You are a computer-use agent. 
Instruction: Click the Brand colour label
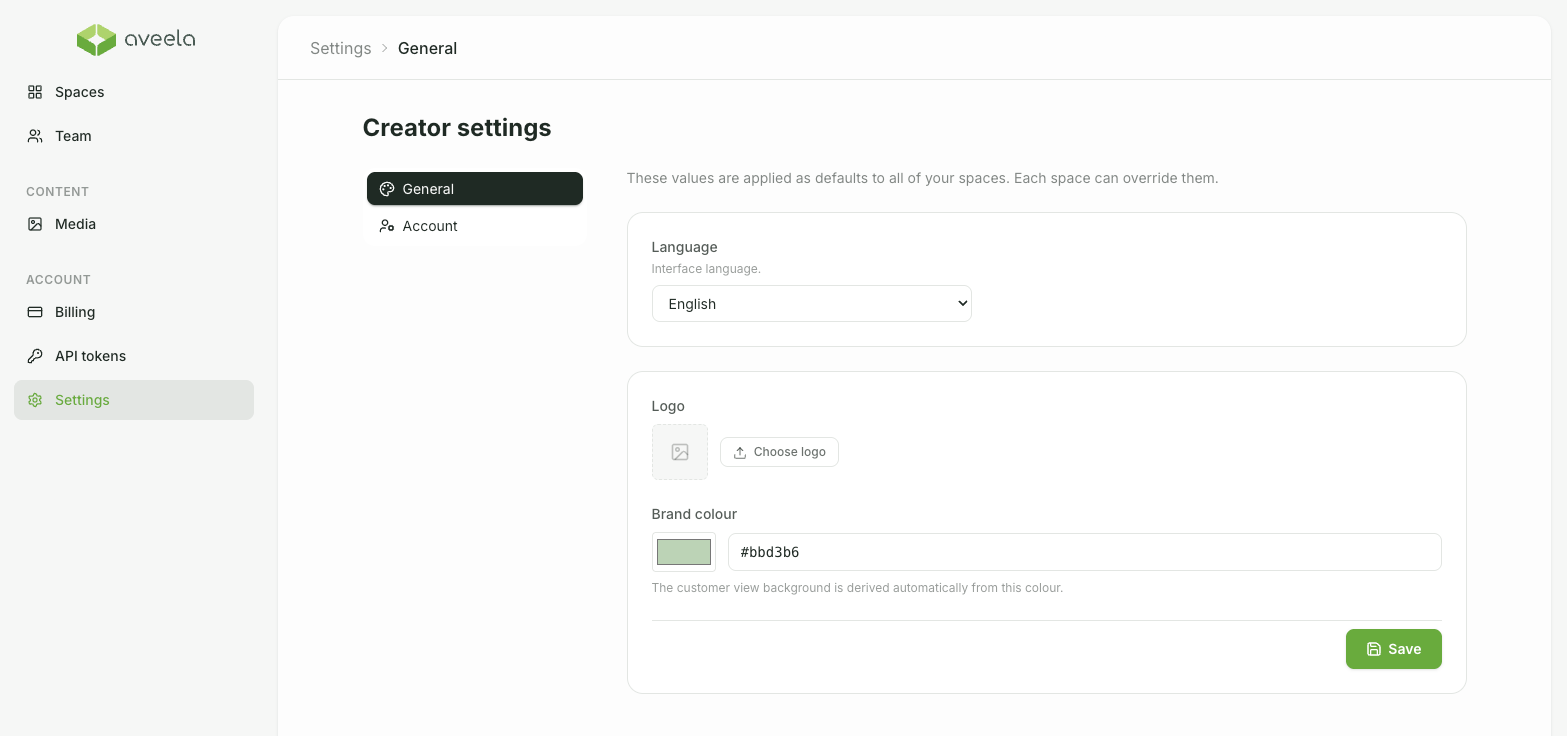pyautogui.click(x=694, y=514)
